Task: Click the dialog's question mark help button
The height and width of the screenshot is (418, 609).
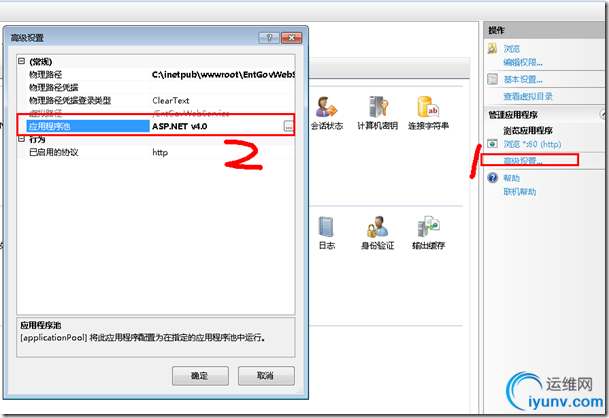Action: pos(269,38)
